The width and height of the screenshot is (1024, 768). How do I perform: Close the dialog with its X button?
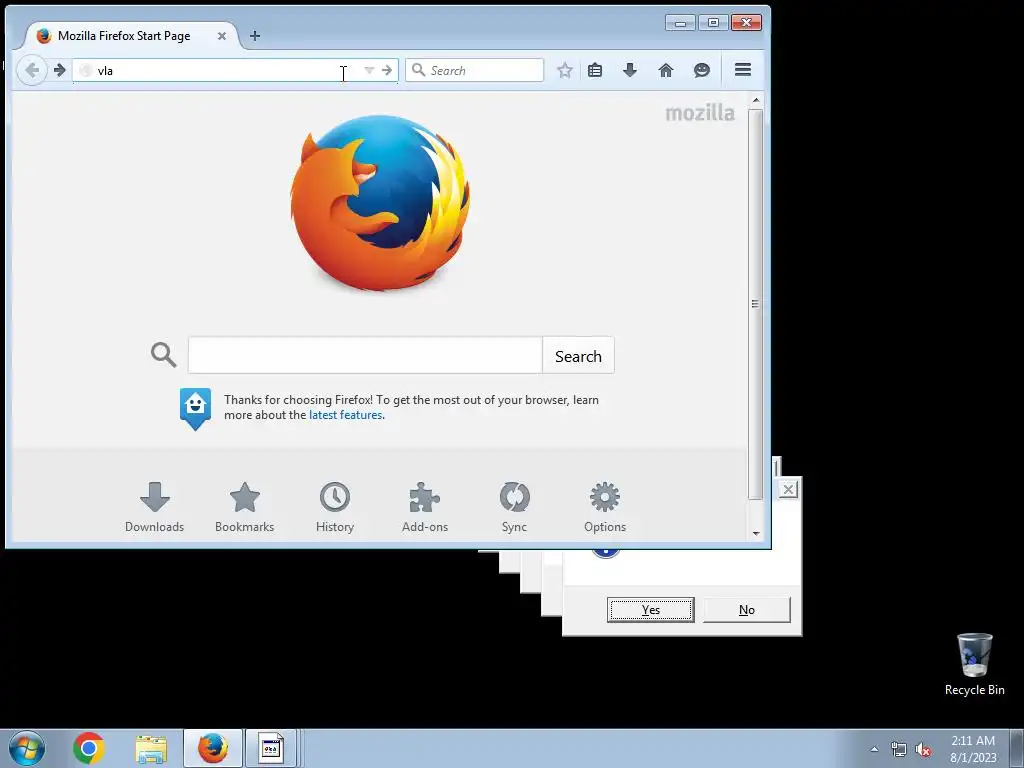tap(788, 489)
